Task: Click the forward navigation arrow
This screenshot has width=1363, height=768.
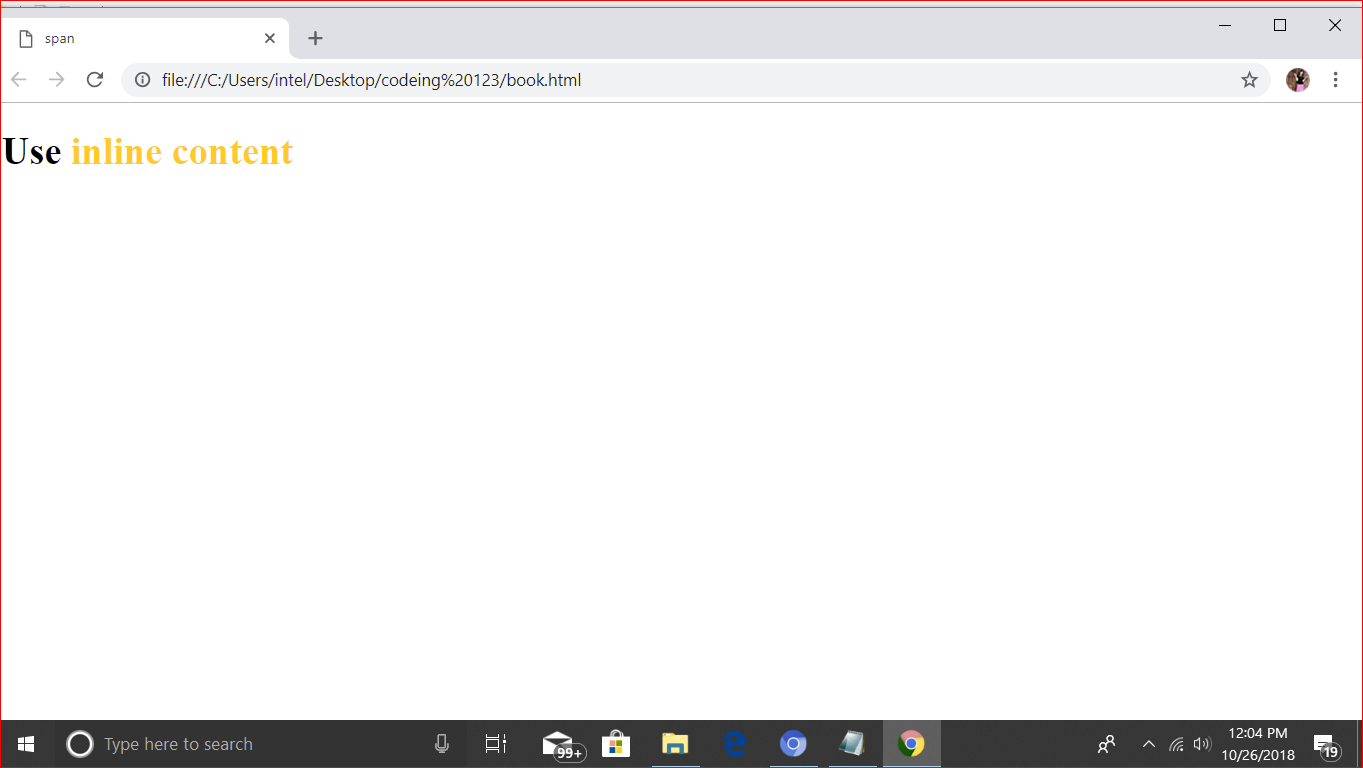Action: pos(56,80)
